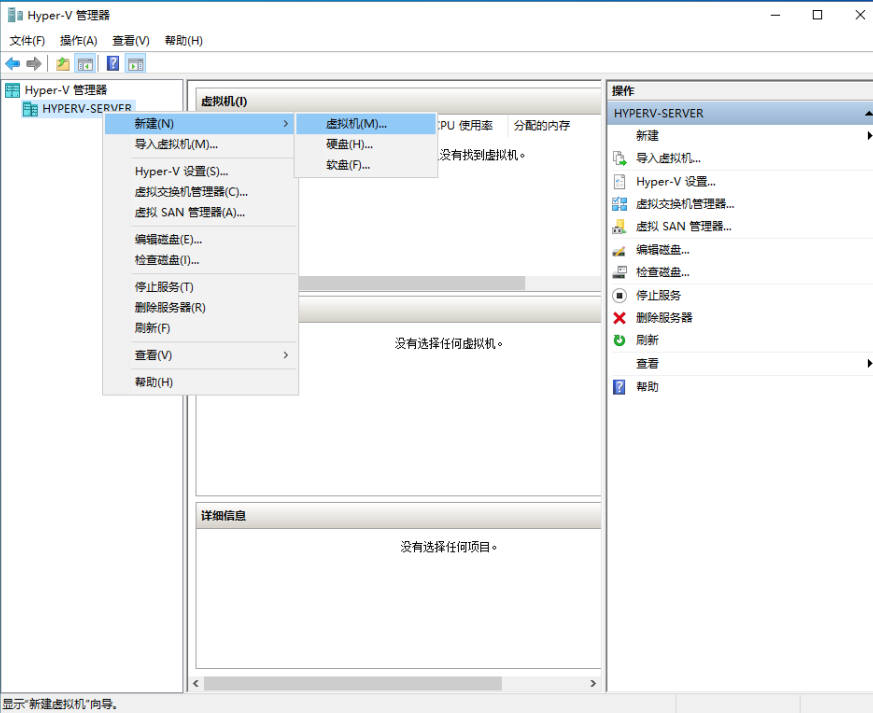Select 刷新(F) in context menu
The image size is (873, 713).
click(x=200, y=328)
